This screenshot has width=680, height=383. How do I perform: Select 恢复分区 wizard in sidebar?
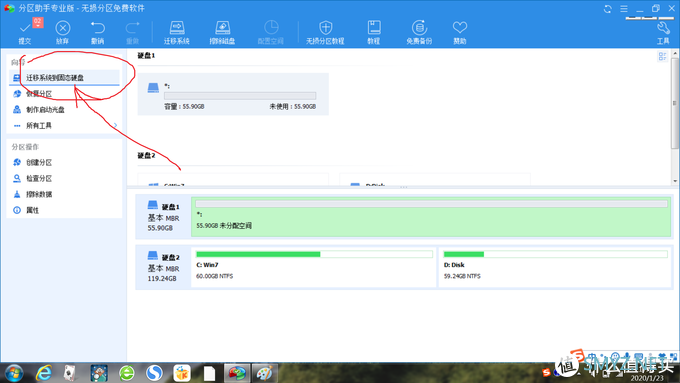(64, 94)
